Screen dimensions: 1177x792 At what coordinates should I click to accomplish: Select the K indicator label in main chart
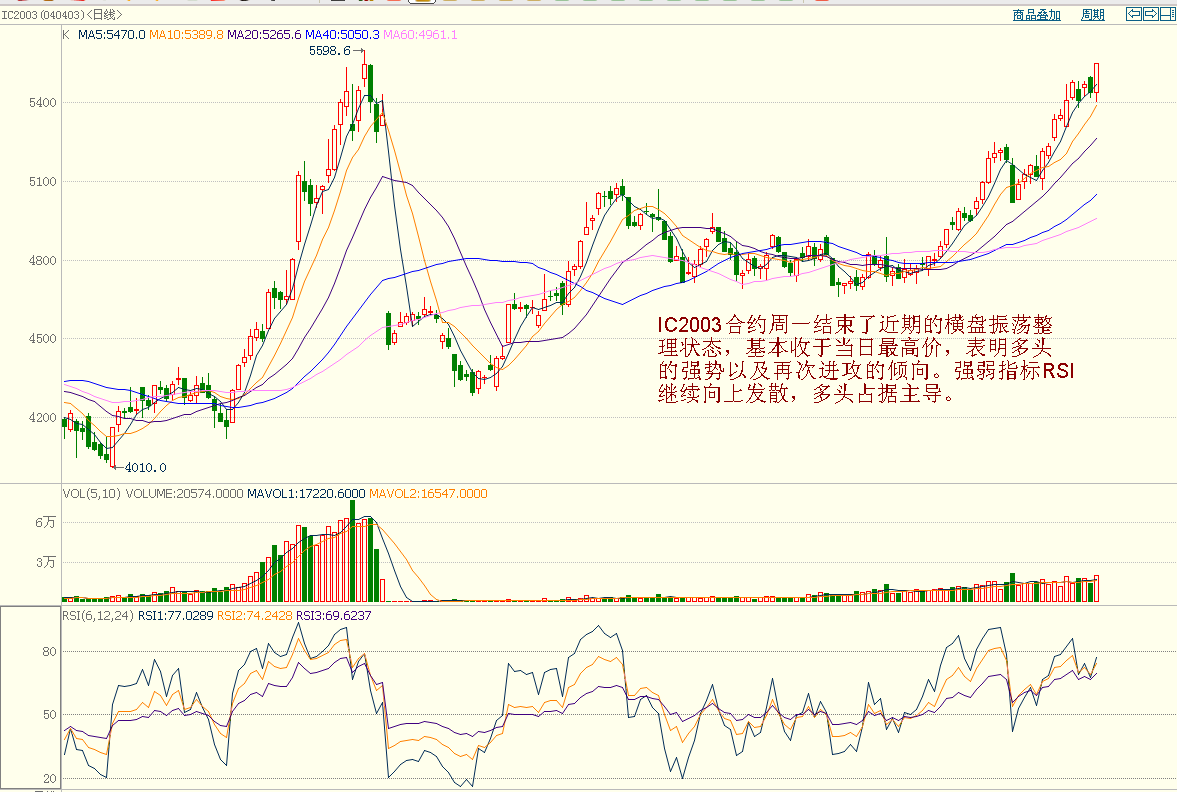pyautogui.click(x=66, y=35)
